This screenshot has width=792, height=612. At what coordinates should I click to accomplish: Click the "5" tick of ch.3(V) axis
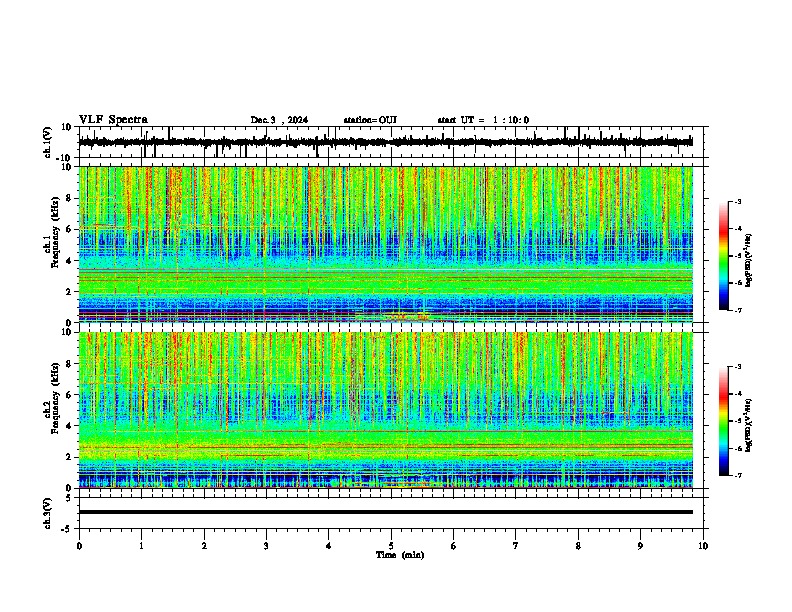pyautogui.click(x=69, y=498)
